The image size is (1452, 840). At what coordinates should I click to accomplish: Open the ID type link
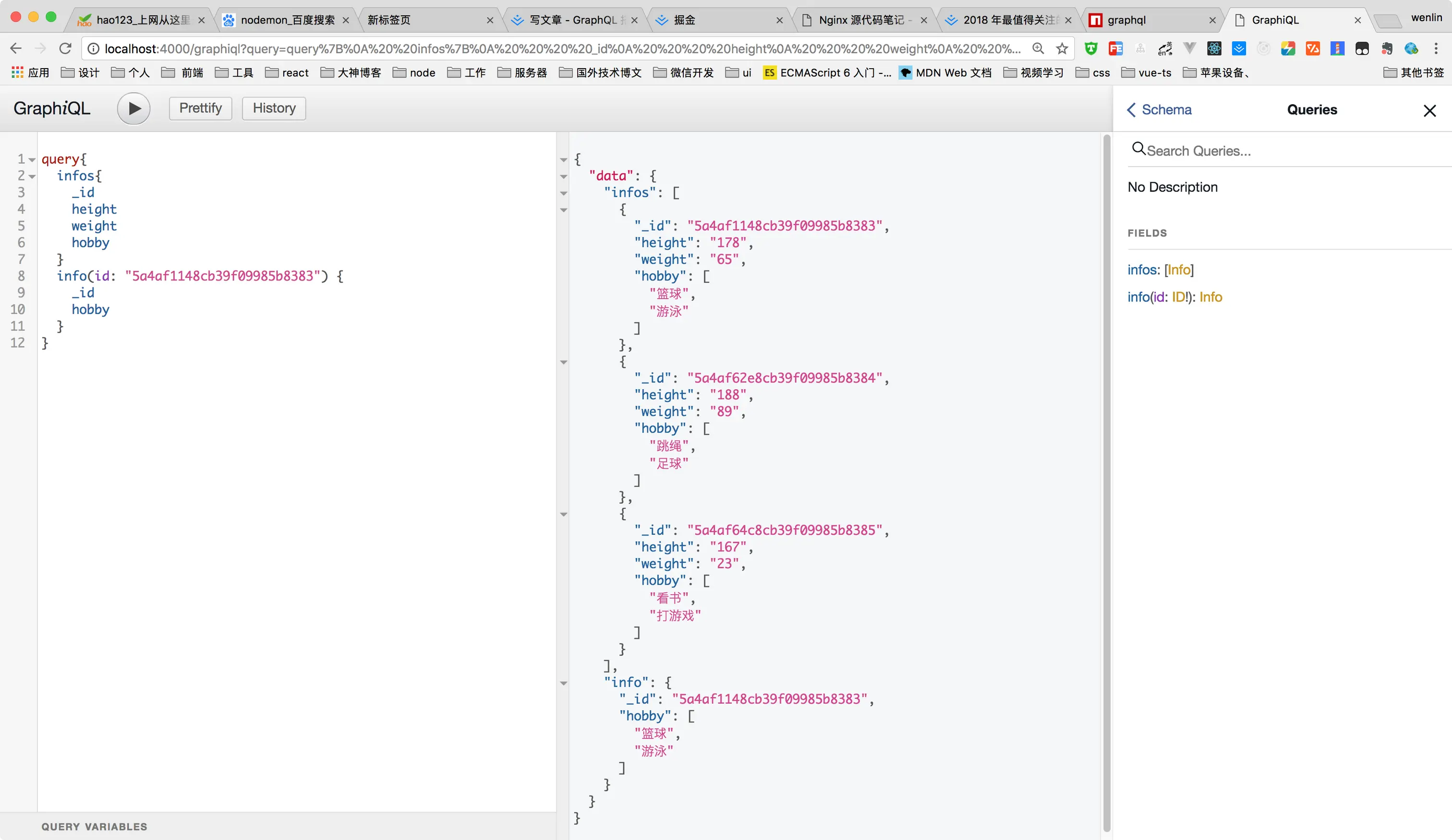(x=1177, y=297)
